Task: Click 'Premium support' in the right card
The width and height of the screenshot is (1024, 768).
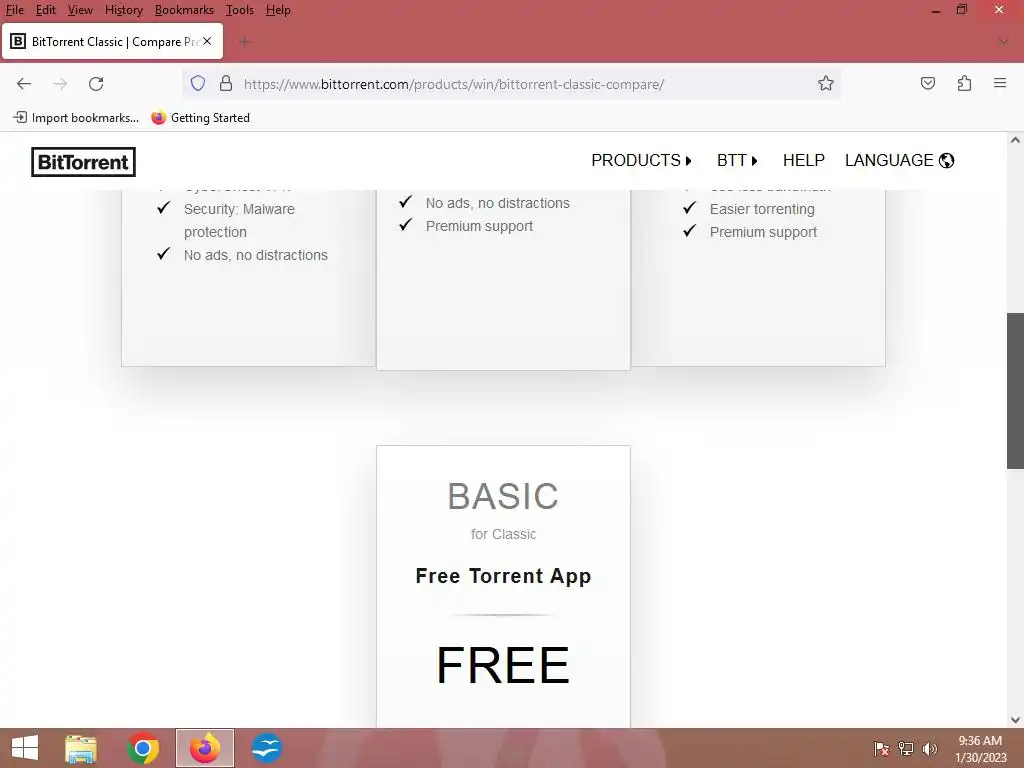Action: click(763, 232)
